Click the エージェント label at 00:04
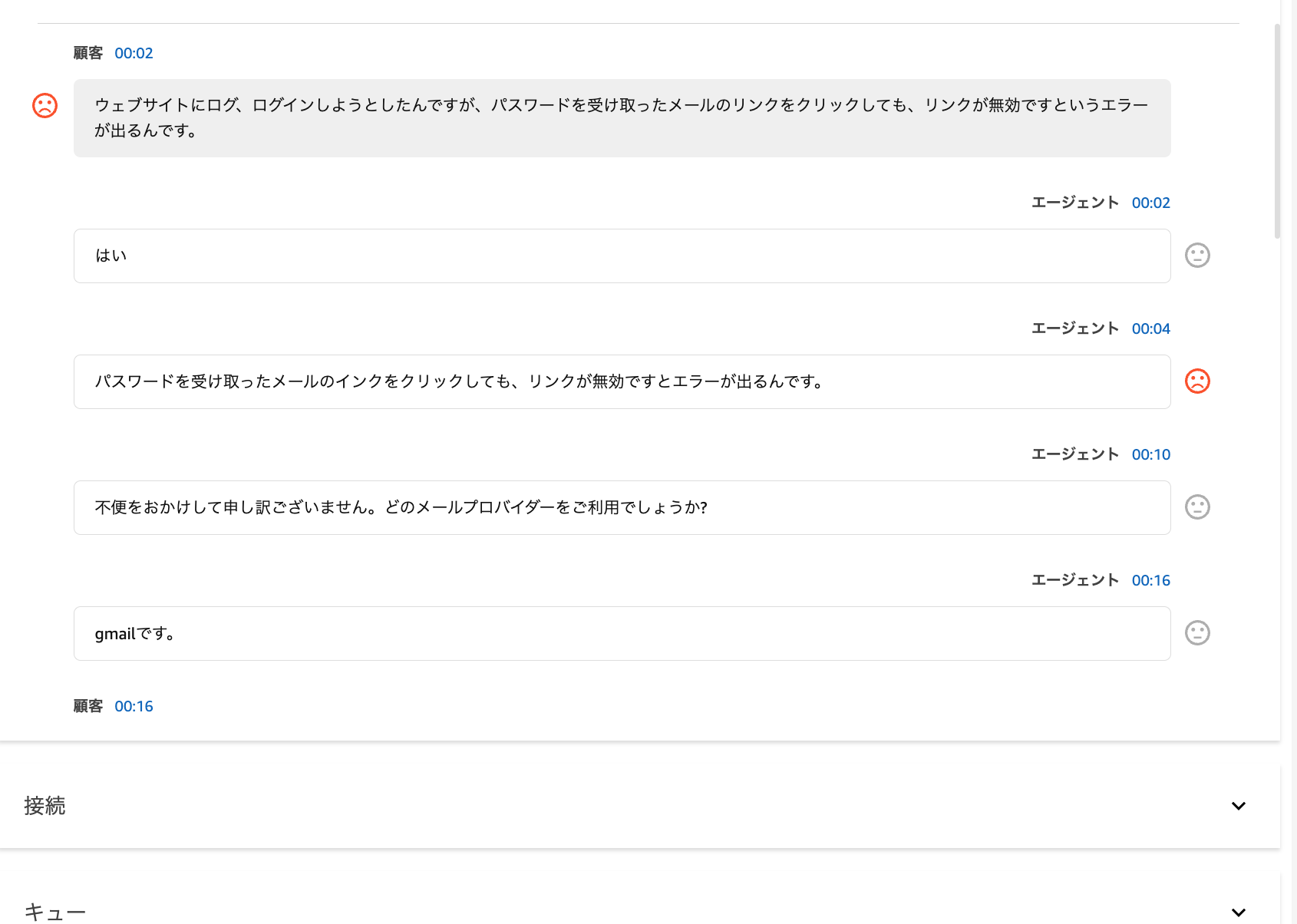The width and height of the screenshot is (1297, 924). click(x=1075, y=328)
